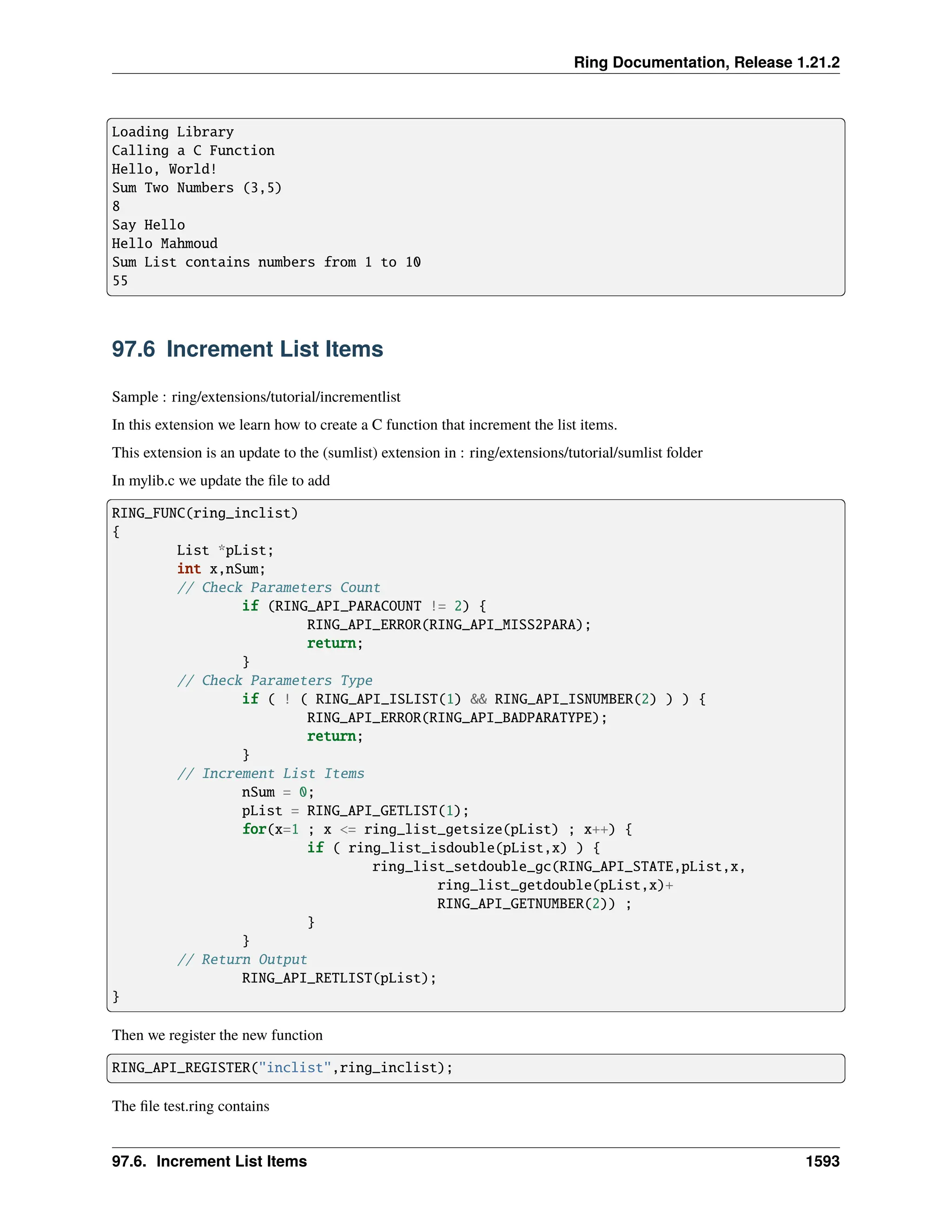Click the 'Return Output' code comment
This screenshot has height=1232, width=952.
point(242,960)
